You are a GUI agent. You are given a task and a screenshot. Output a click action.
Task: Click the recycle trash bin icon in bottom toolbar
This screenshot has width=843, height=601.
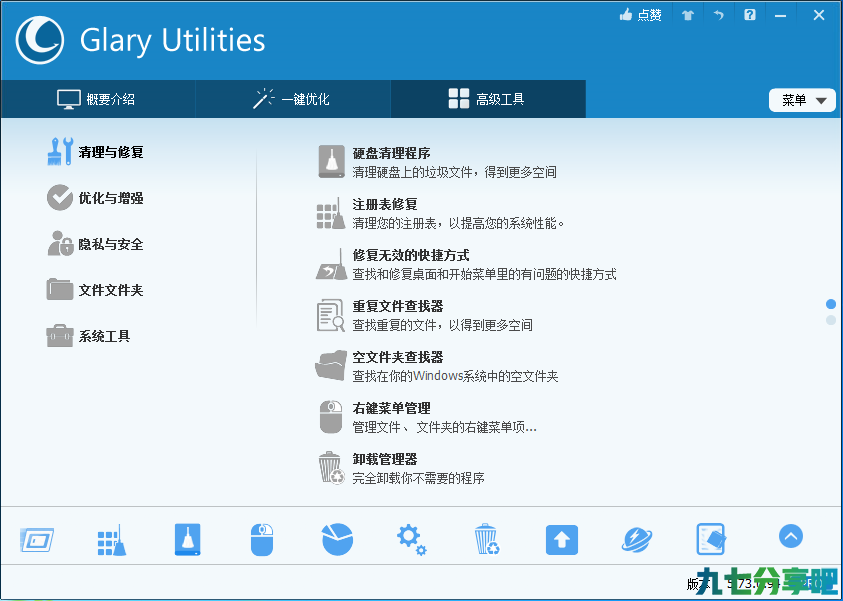[487, 539]
